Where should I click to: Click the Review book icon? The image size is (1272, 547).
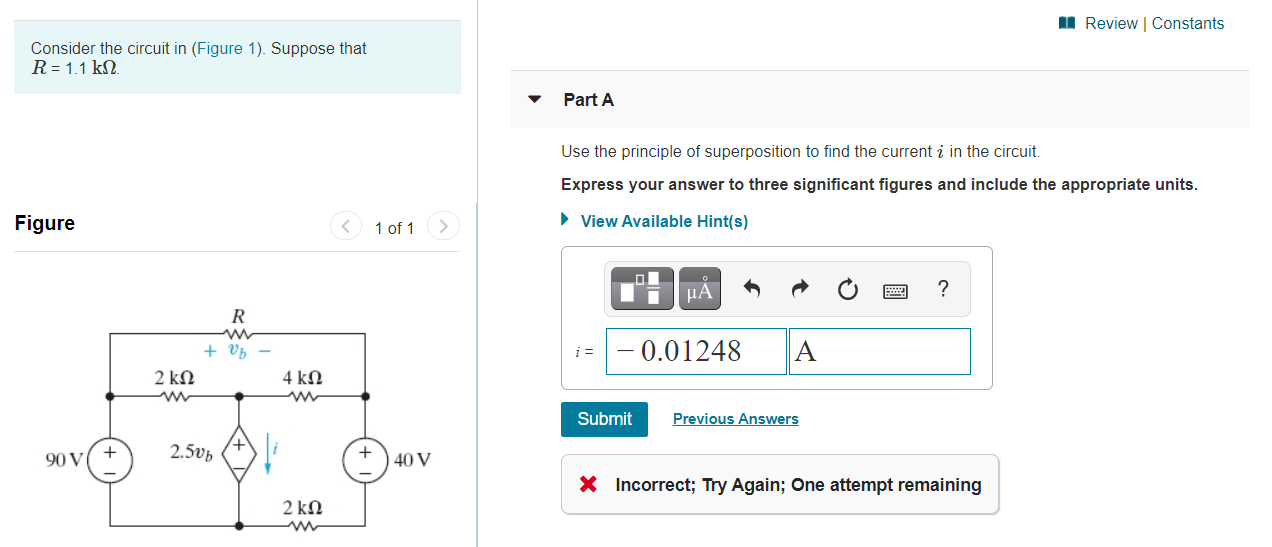tap(1068, 23)
